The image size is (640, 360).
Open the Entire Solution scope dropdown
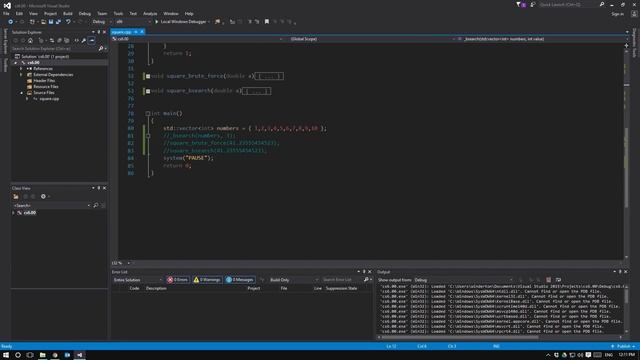click(x=138, y=280)
